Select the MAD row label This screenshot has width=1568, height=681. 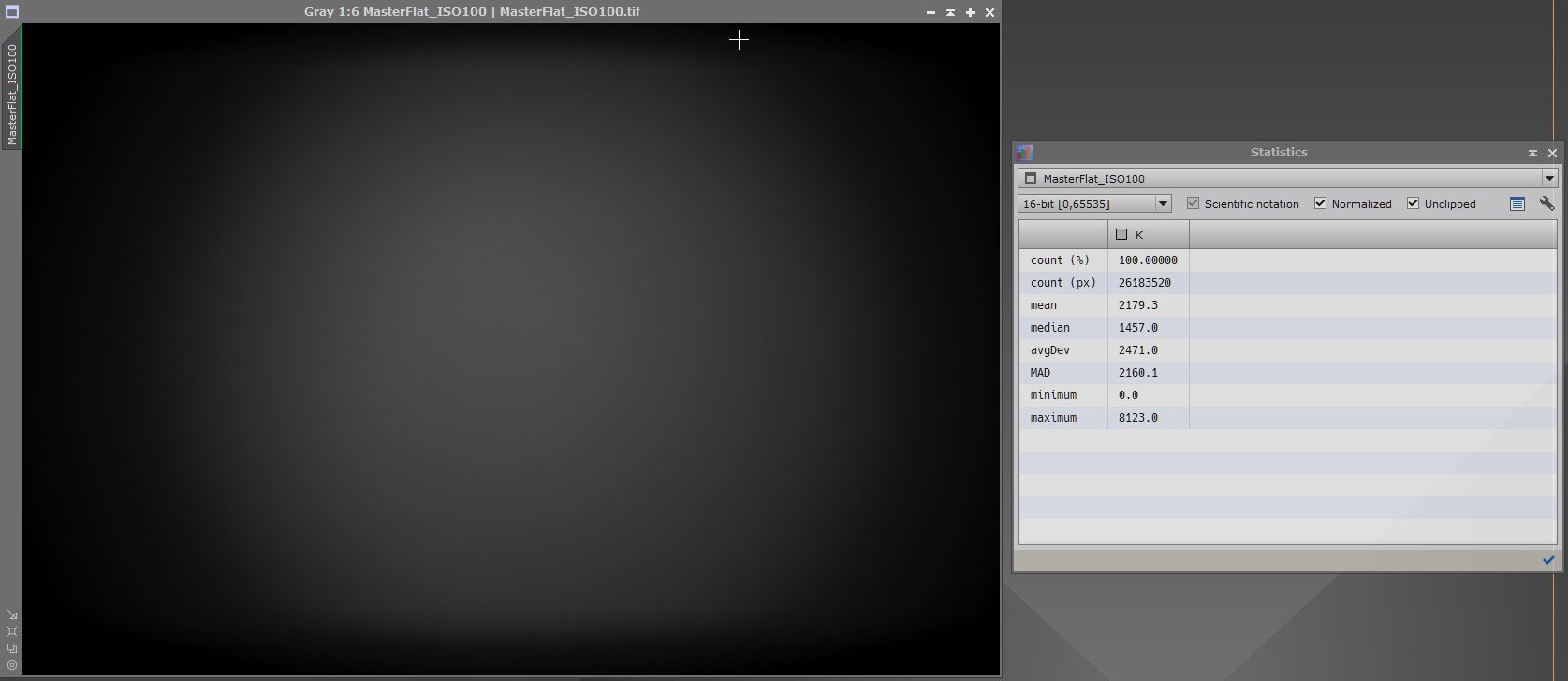pyautogui.click(x=1040, y=373)
